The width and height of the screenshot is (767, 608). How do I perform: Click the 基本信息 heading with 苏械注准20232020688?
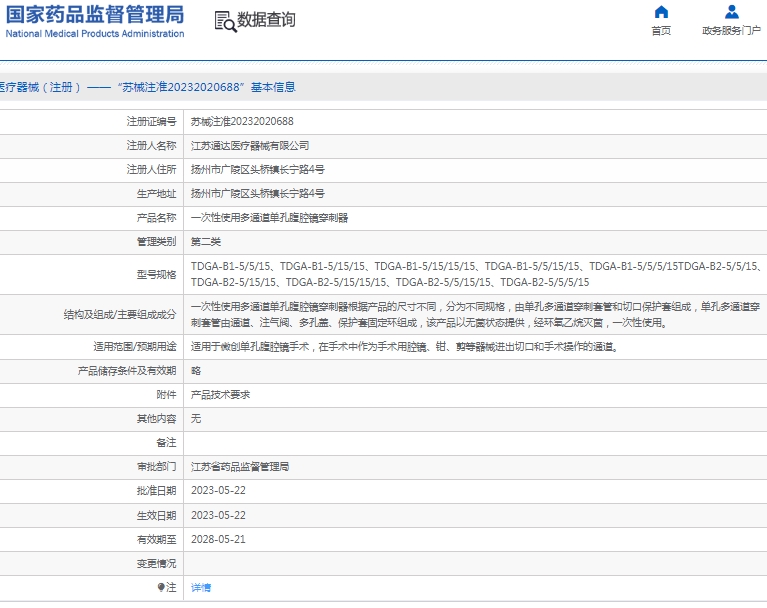[x=147, y=87]
